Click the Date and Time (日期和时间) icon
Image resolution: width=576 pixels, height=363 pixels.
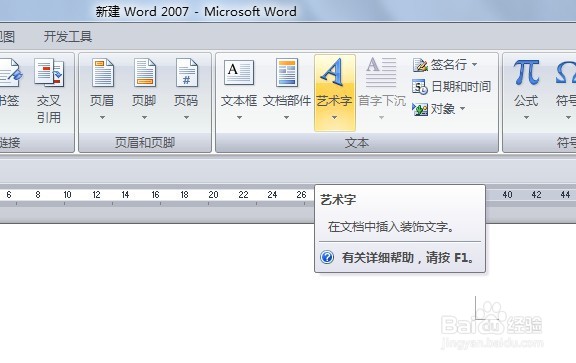point(420,87)
